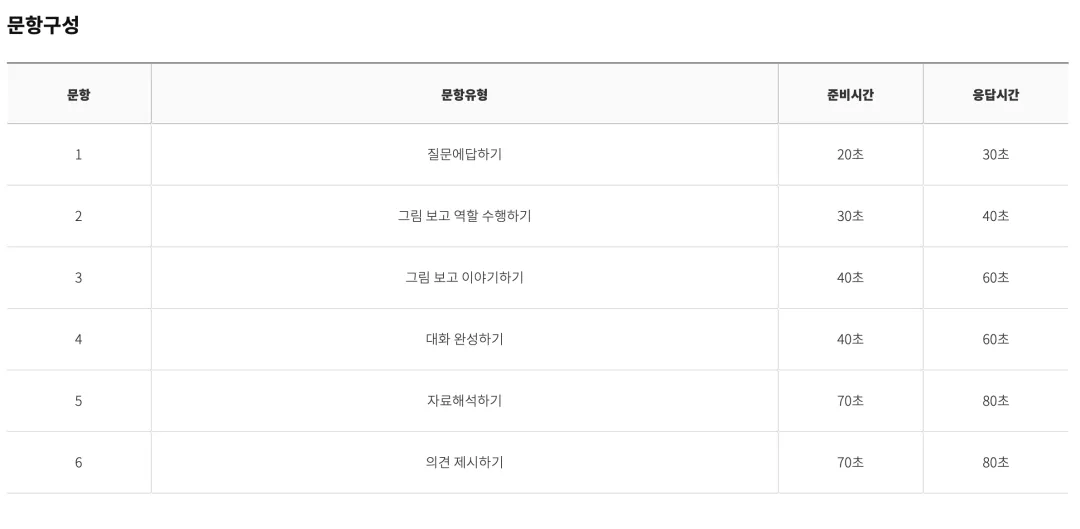Select question number 5 cell
Screen dimensions: 1080x529
[x=79, y=400]
